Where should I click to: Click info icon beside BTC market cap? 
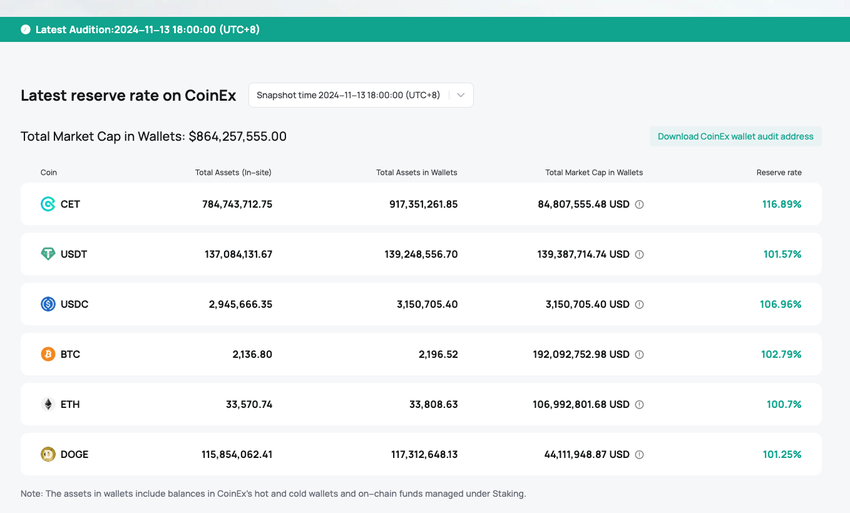click(x=640, y=354)
